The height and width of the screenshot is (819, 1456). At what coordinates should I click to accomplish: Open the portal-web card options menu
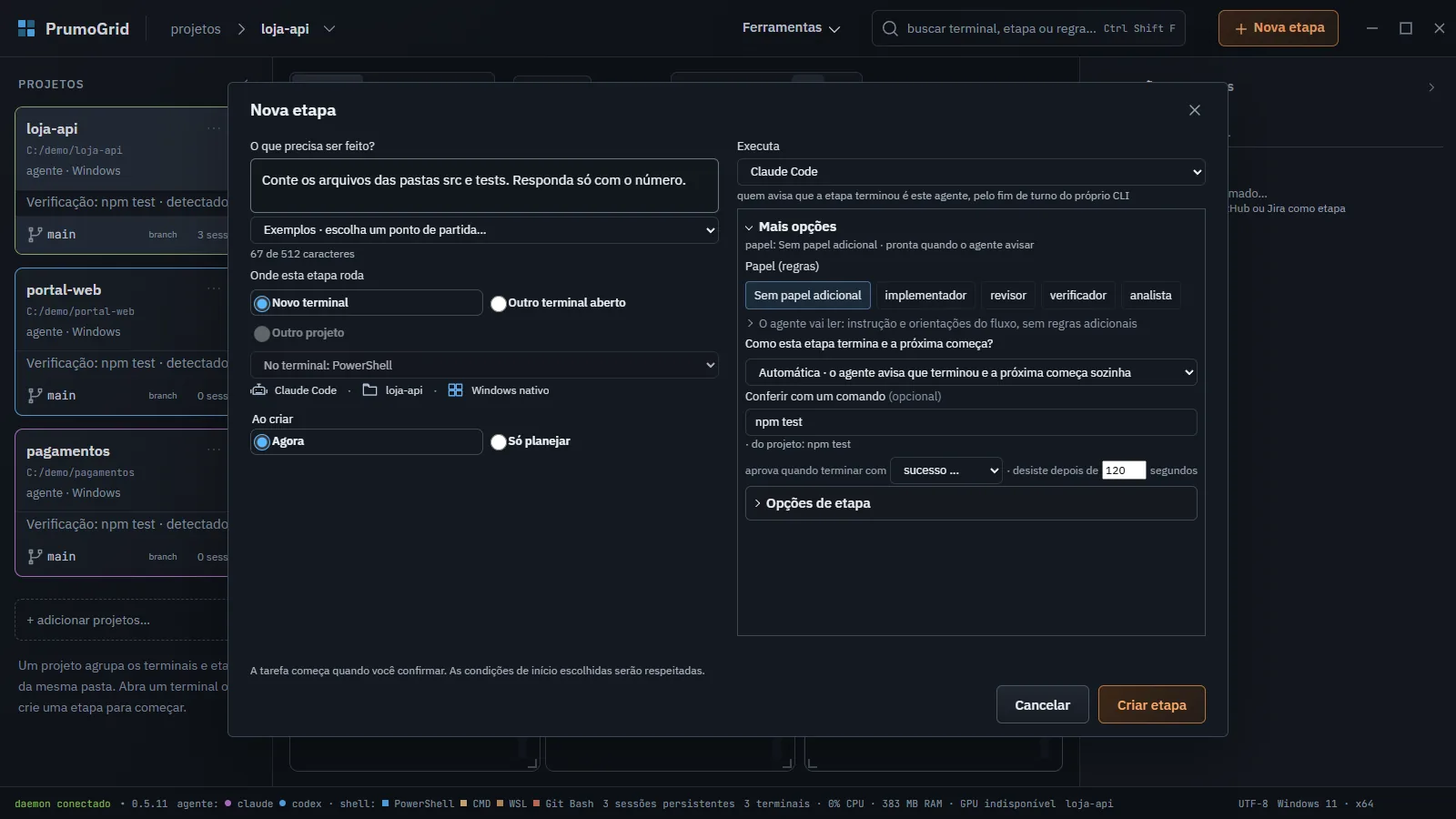pyautogui.click(x=214, y=289)
